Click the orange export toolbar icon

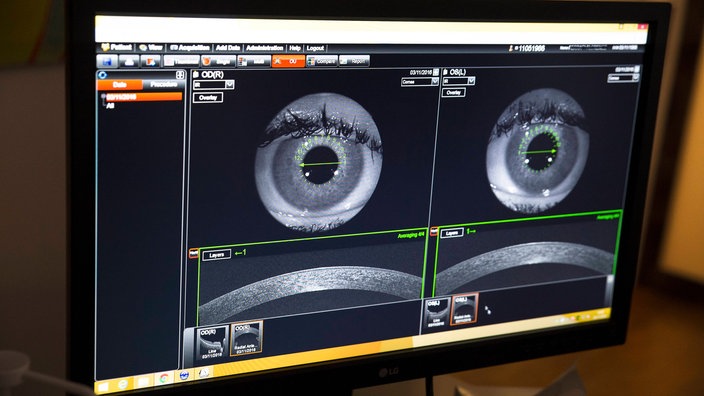pyautogui.click(x=151, y=61)
